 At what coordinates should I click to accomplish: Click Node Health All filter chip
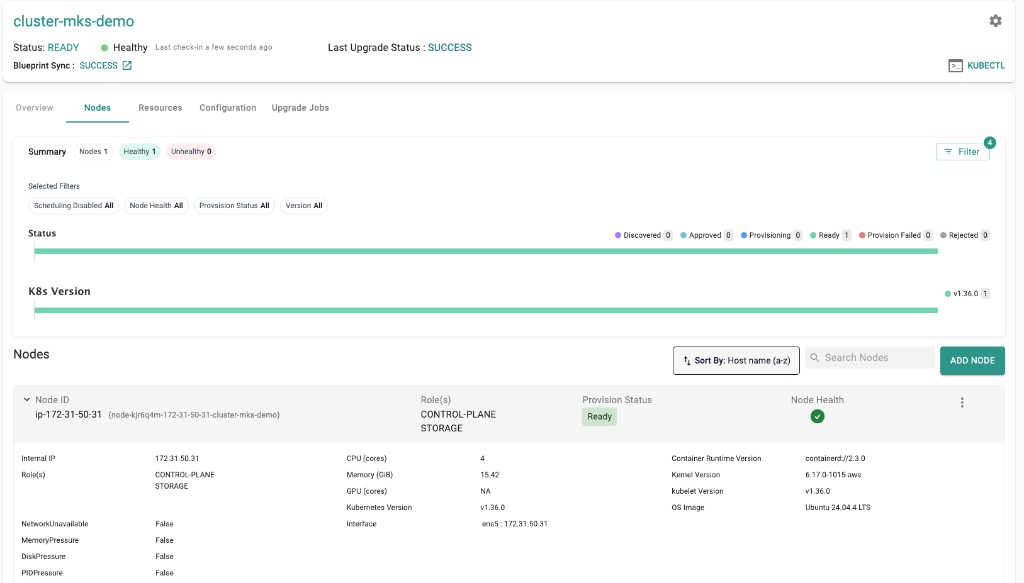coord(156,206)
